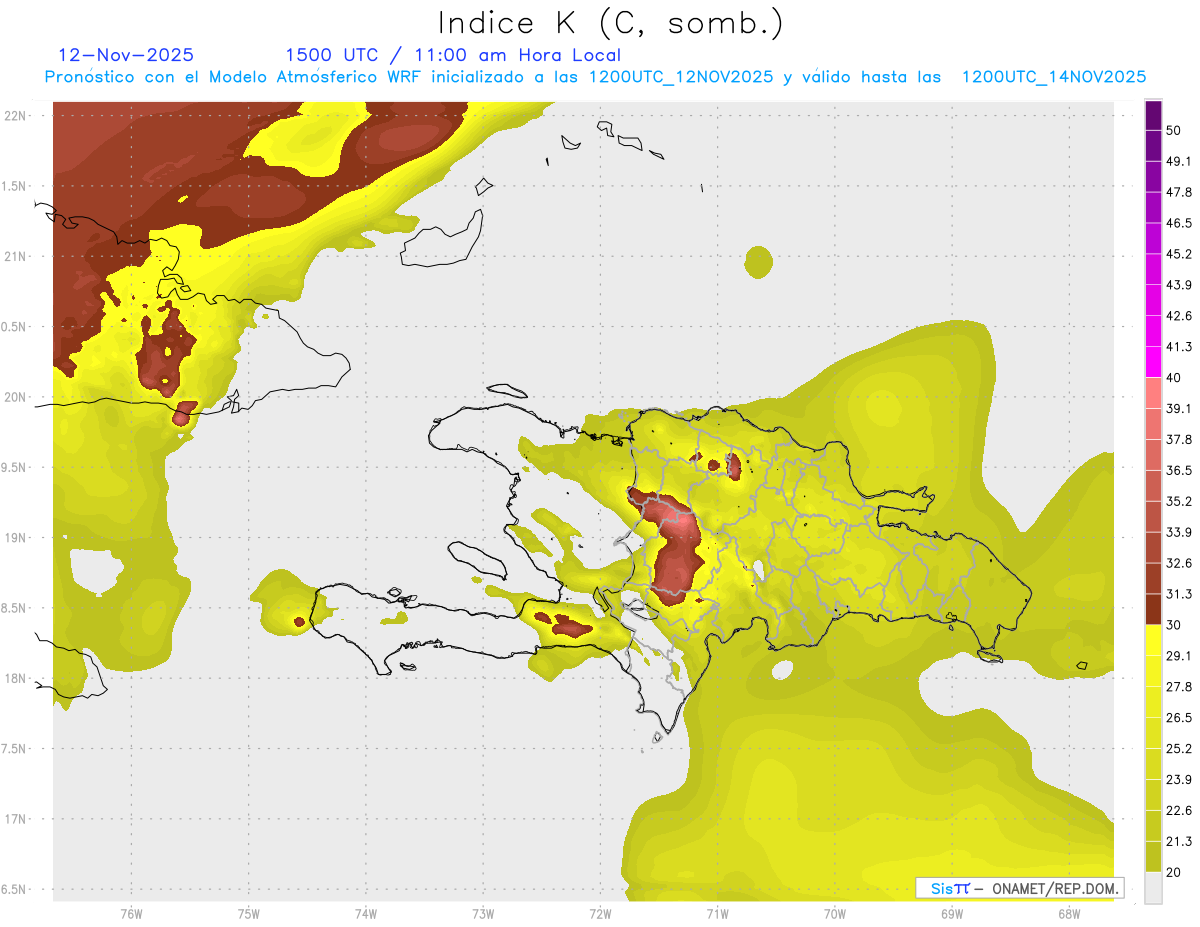The height and width of the screenshot is (927, 1200).
Task: Click the latitude label 17N
Action: (15, 819)
